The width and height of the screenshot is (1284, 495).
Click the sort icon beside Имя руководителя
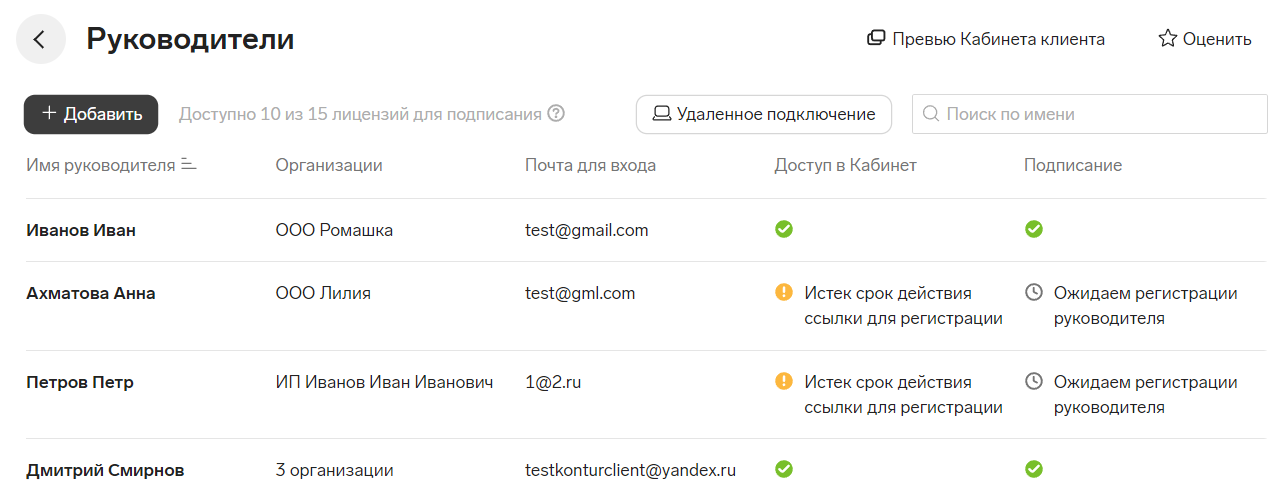pyautogui.click(x=189, y=164)
